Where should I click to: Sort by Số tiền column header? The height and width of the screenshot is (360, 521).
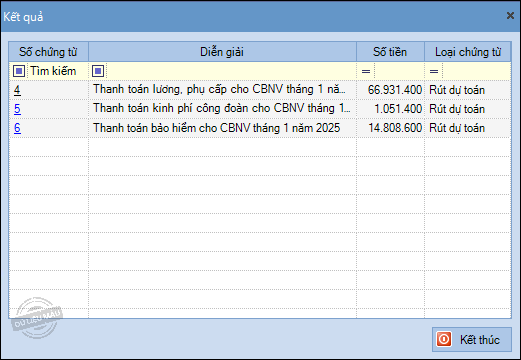click(x=390, y=52)
